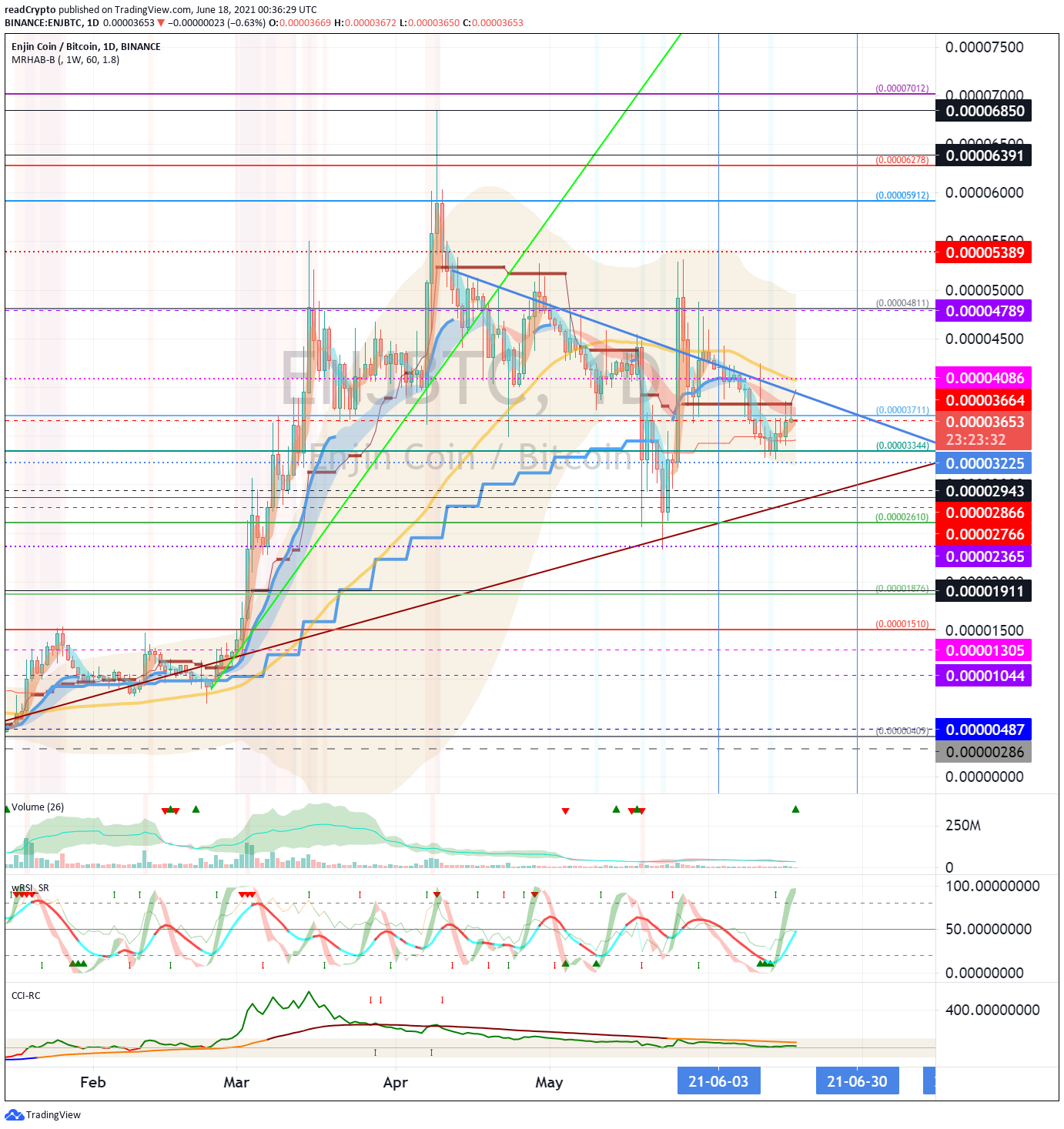Click the May label on time axis
This screenshot has width=1064, height=1129.
coord(549,1082)
